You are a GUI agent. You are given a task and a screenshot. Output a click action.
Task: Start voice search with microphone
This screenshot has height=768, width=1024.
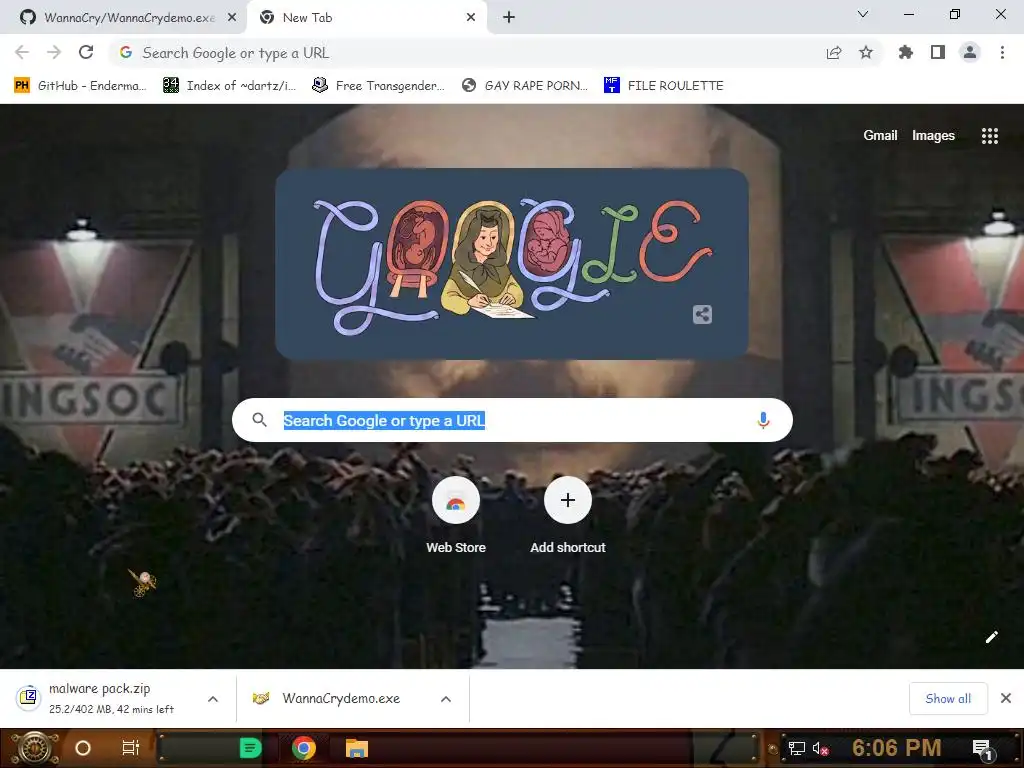[x=763, y=420]
